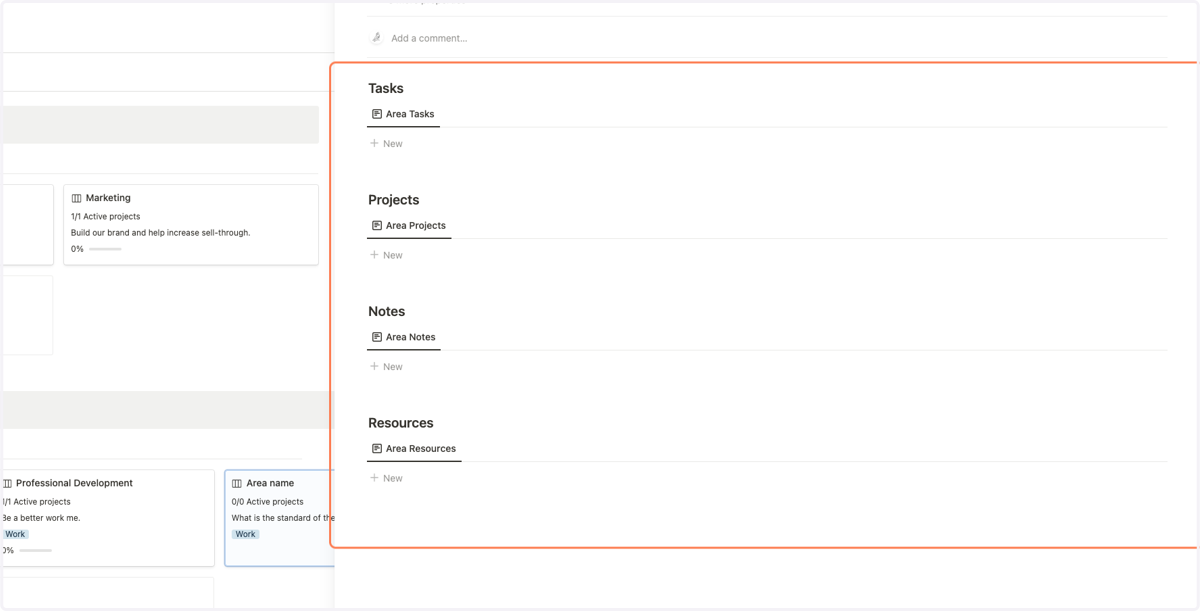Open the Marketing area card

coord(191,224)
